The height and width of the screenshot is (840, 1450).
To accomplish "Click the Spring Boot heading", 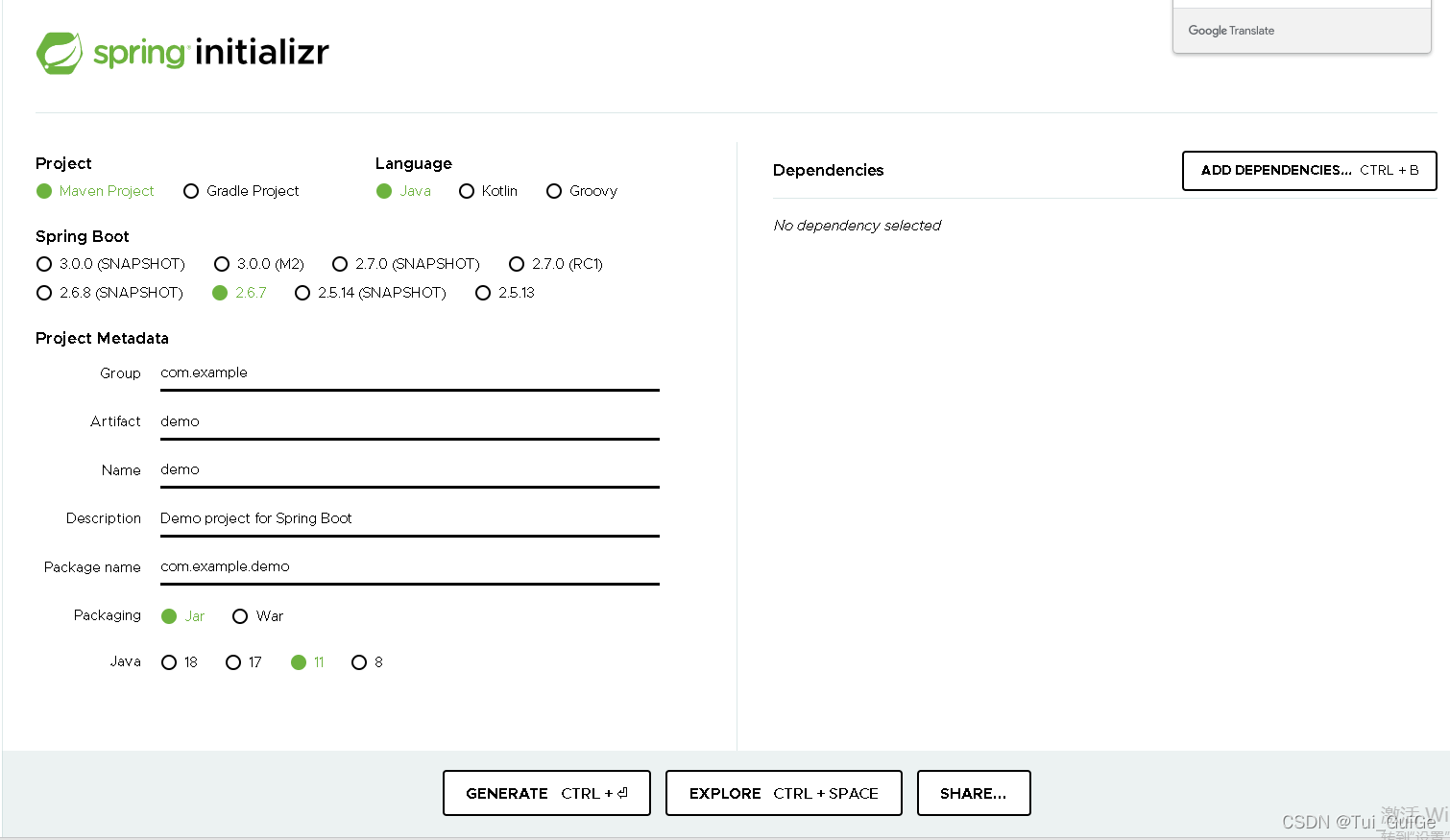I will coord(83,237).
